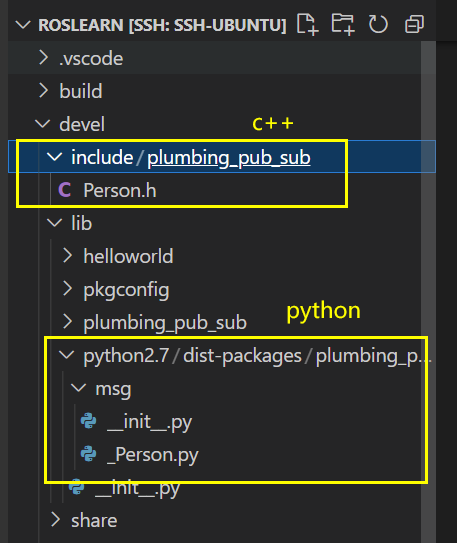457x543 pixels.
Task: Select the helloworld folder label
Action: pyautogui.click(x=128, y=256)
